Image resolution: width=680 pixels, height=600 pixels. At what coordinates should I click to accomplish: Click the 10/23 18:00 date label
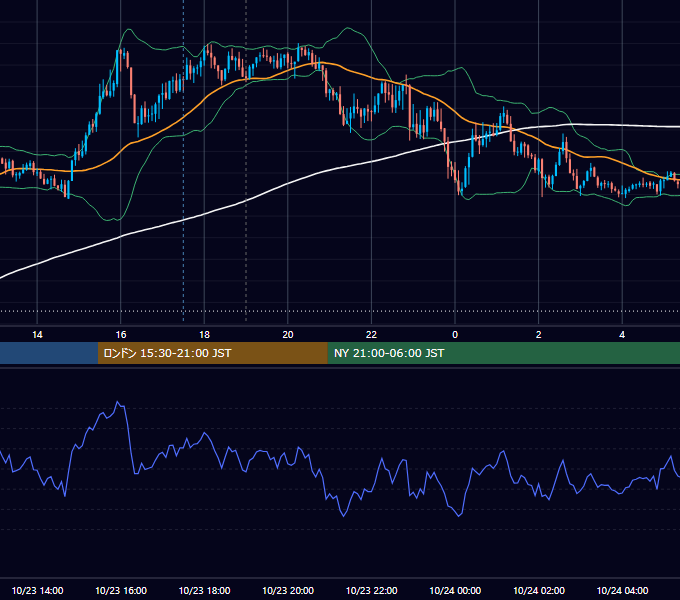[x=204, y=590]
